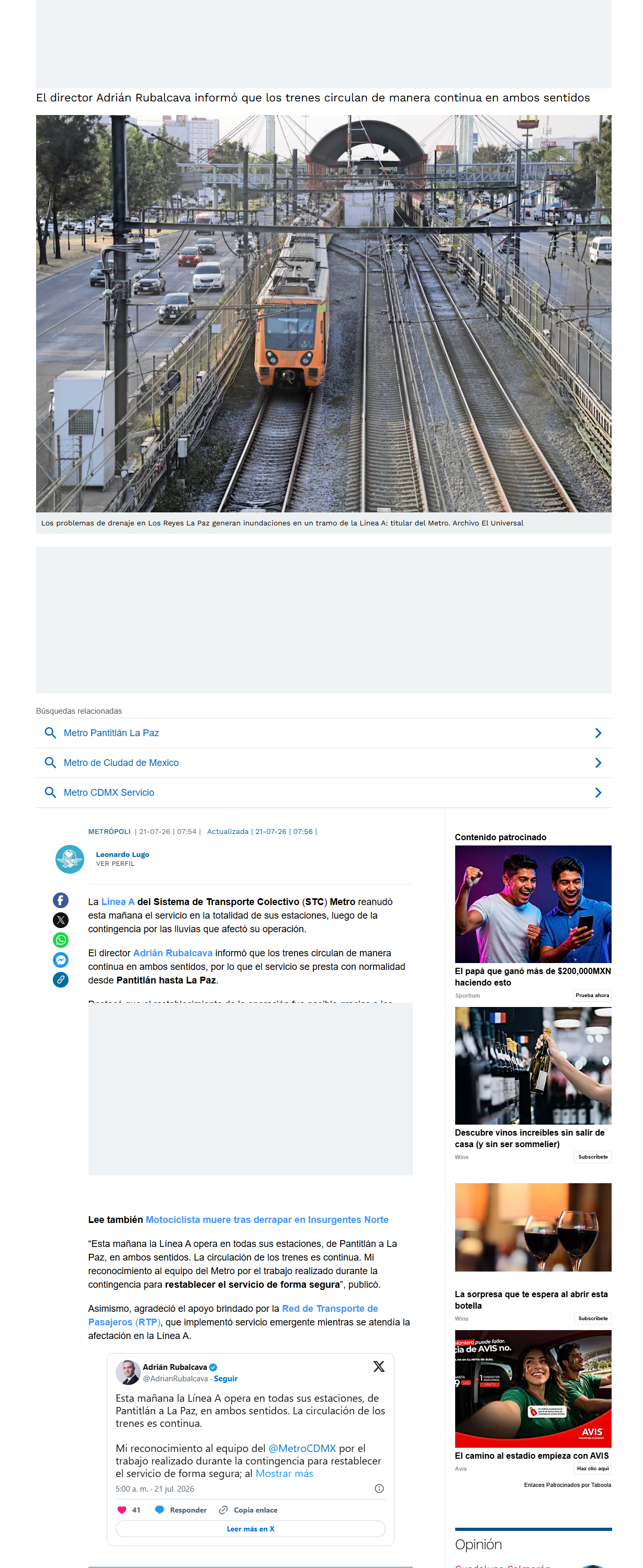Share article via Messenger icon

[x=61, y=959]
